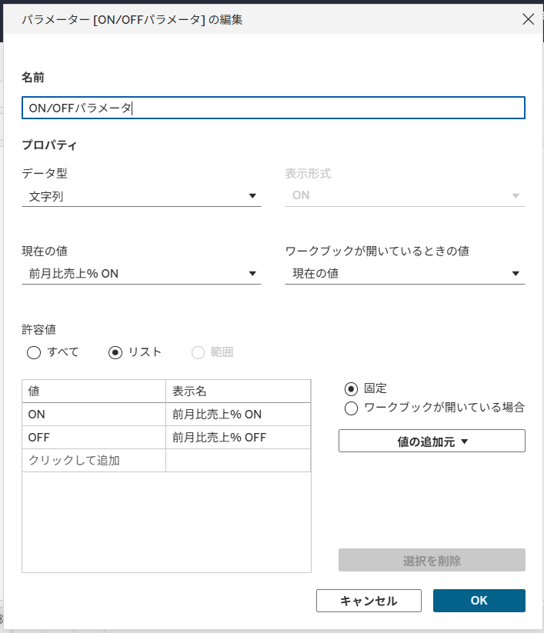
Task: Close the parameter edit dialog with X
Action: [x=528, y=19]
